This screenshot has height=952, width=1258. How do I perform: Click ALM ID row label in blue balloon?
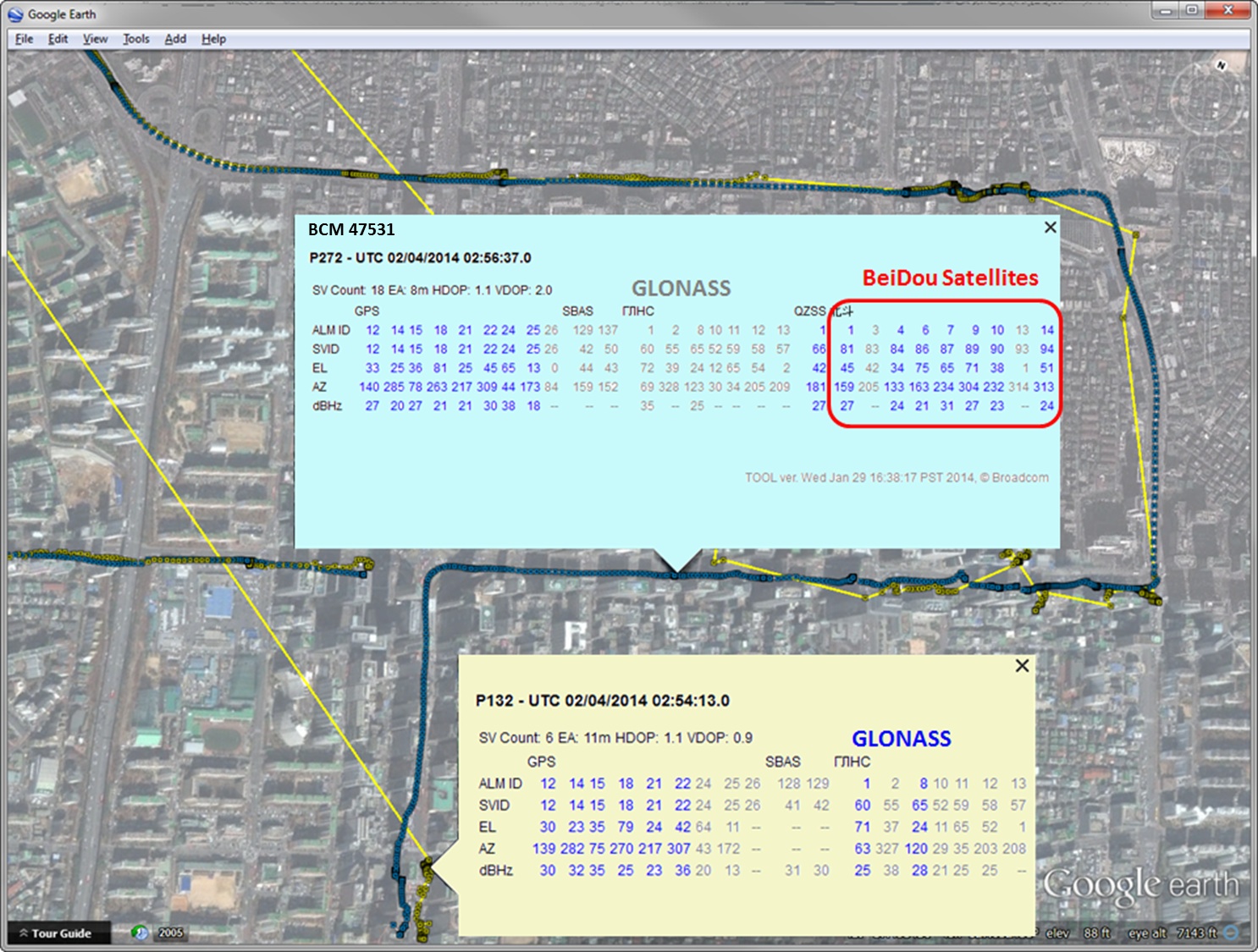330,330
